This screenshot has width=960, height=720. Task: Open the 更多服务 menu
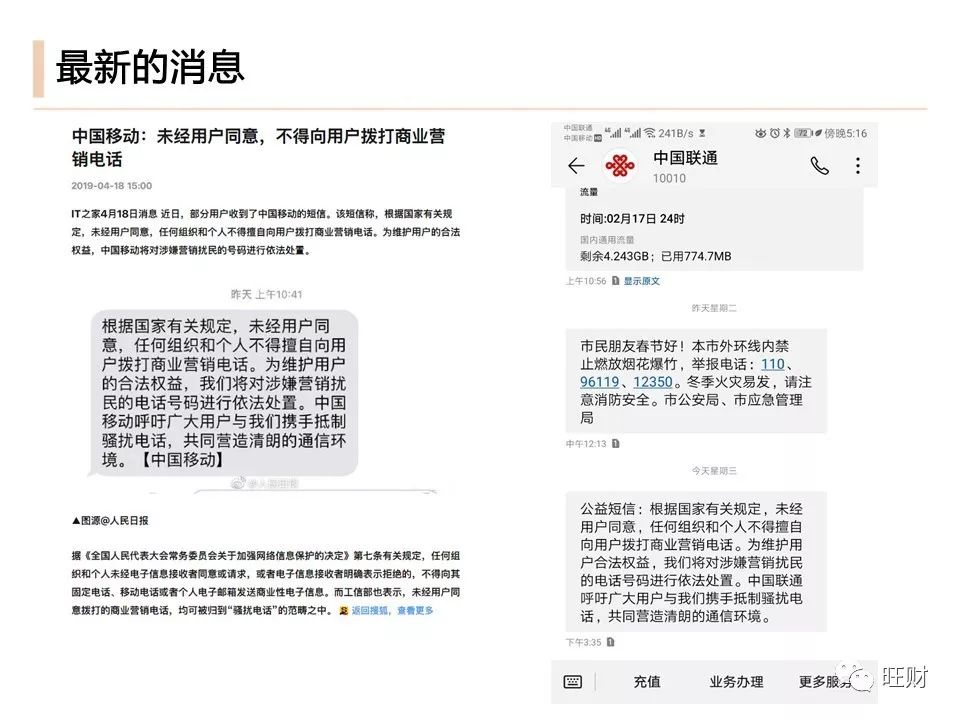[825, 681]
